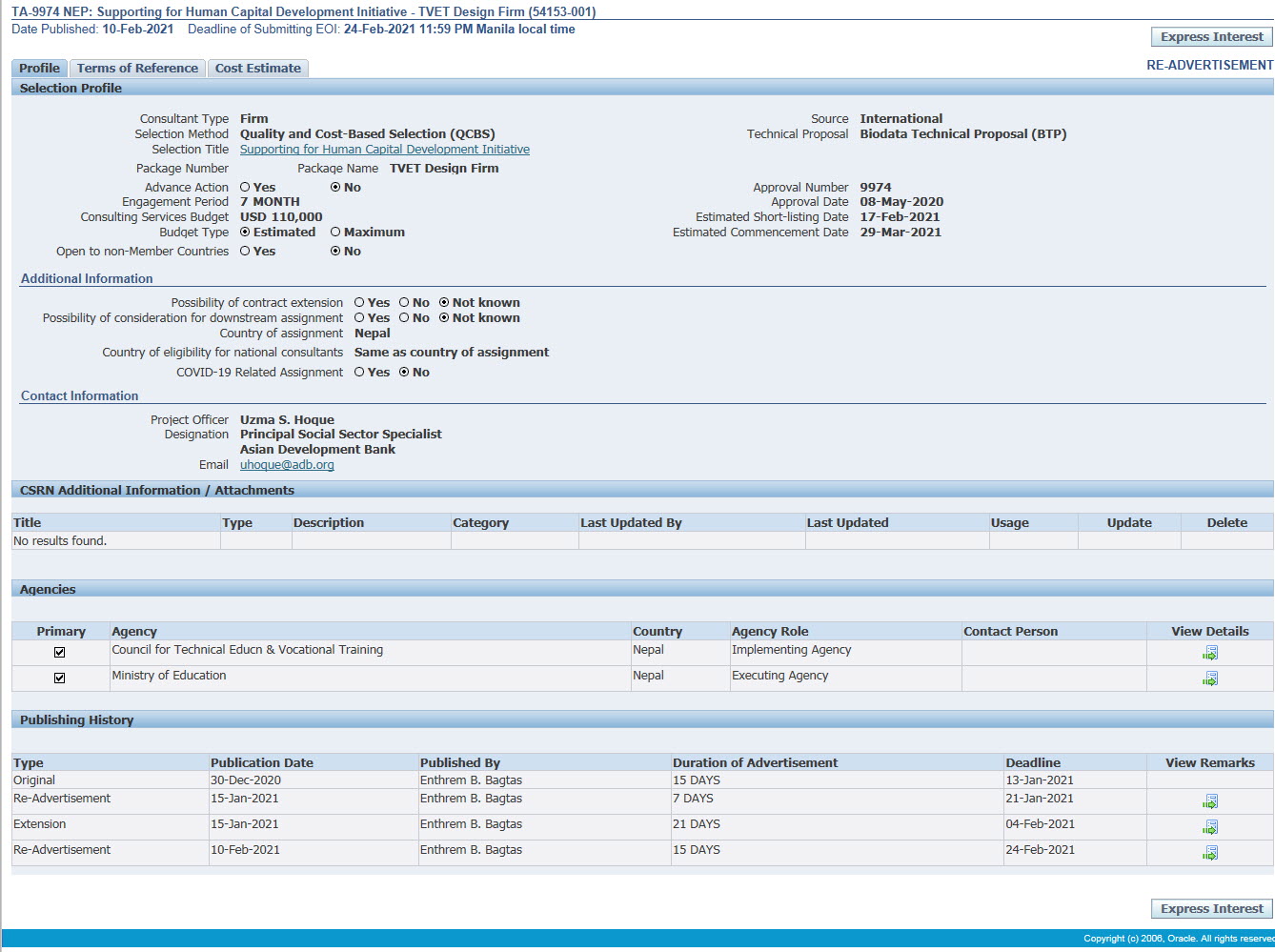Tick Primary checkbox for Ministry of Education
The width and height of the screenshot is (1275, 952).
click(x=60, y=679)
